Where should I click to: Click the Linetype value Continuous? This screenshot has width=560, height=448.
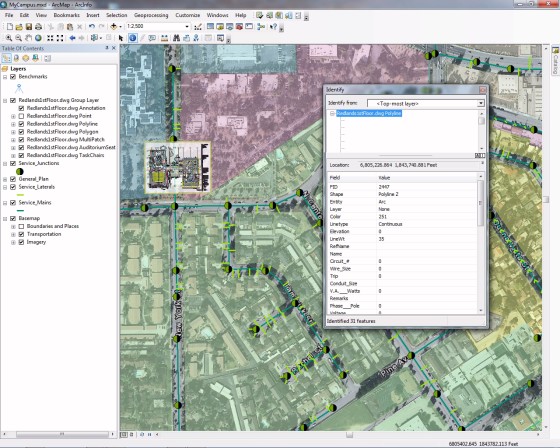pyautogui.click(x=390, y=224)
